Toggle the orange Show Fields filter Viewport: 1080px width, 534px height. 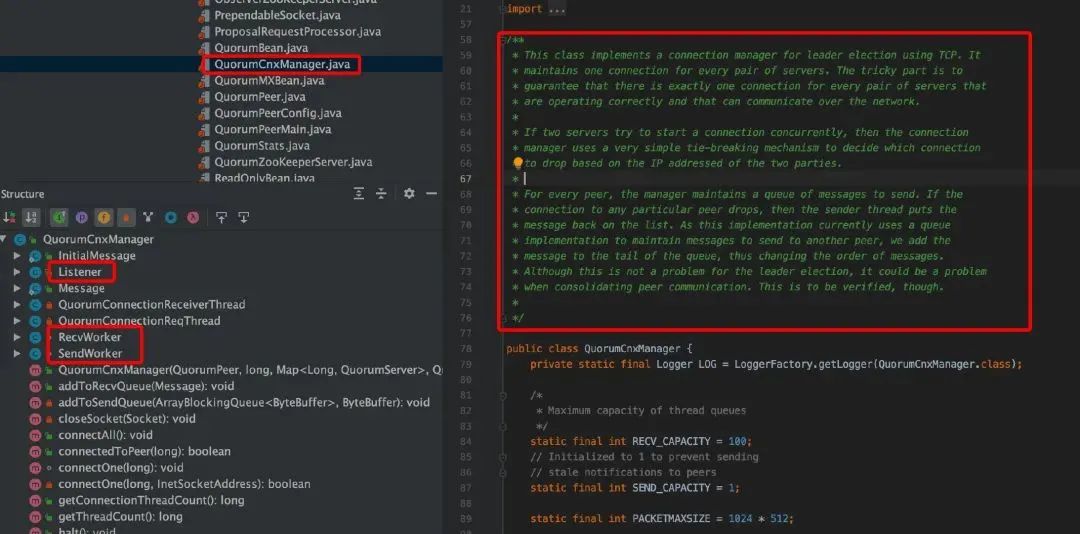click(103, 217)
